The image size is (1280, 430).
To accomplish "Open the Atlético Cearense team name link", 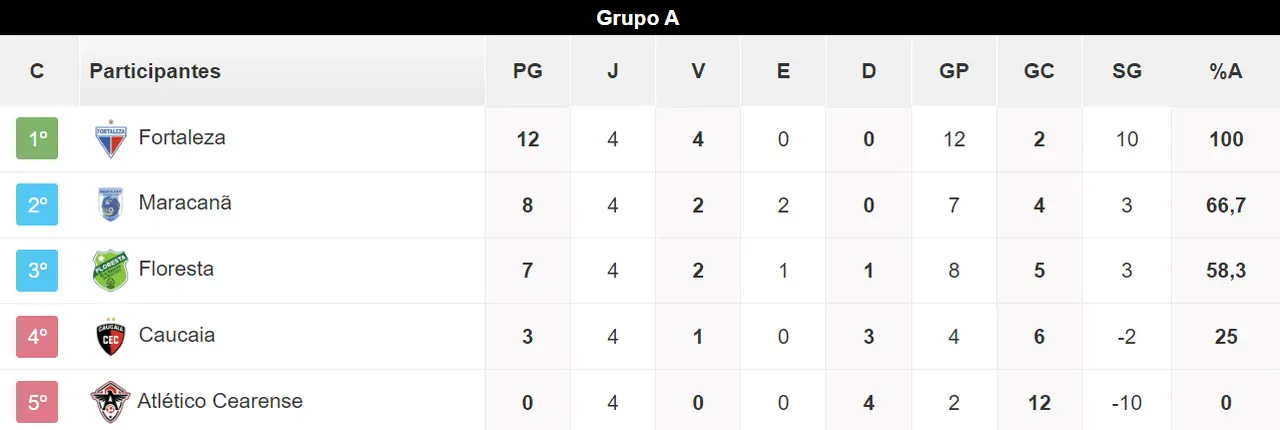I will click(x=220, y=401).
